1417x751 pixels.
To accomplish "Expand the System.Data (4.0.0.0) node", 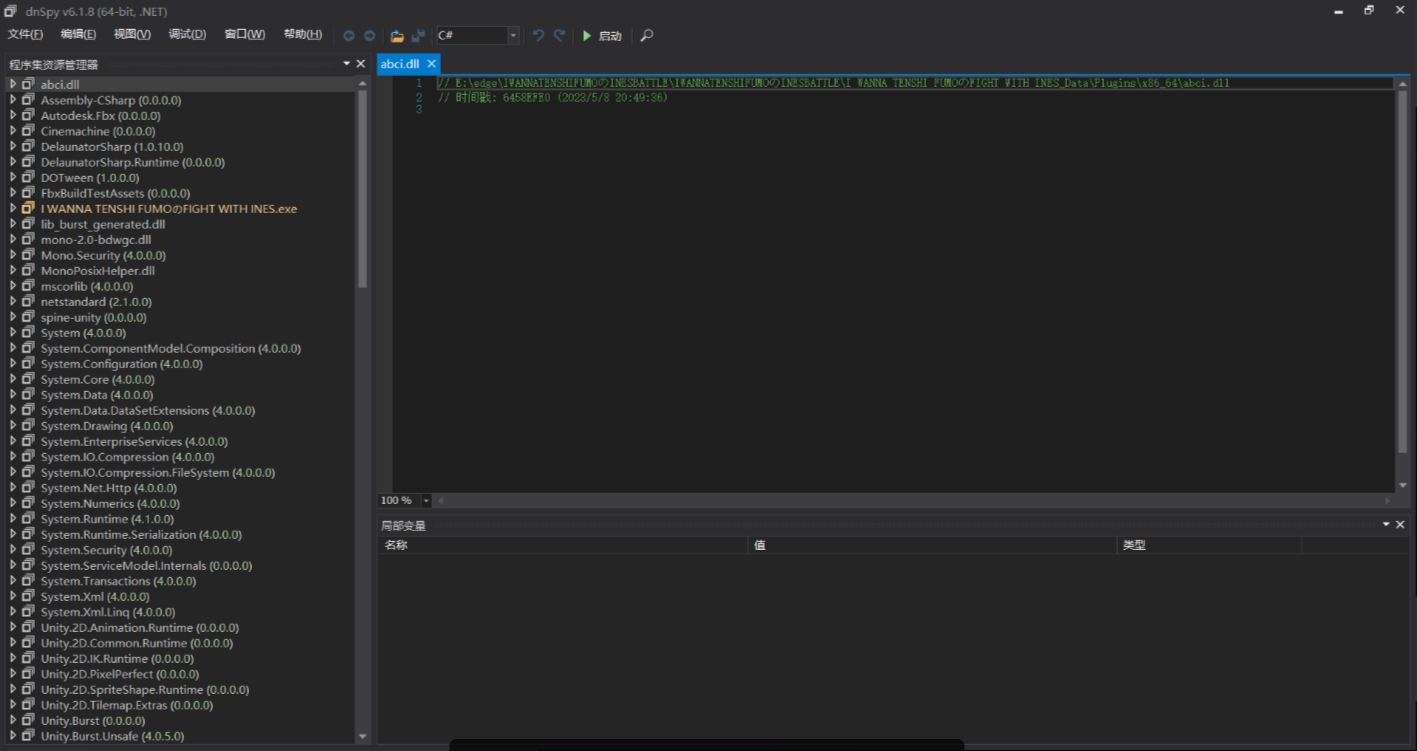I will [12, 395].
